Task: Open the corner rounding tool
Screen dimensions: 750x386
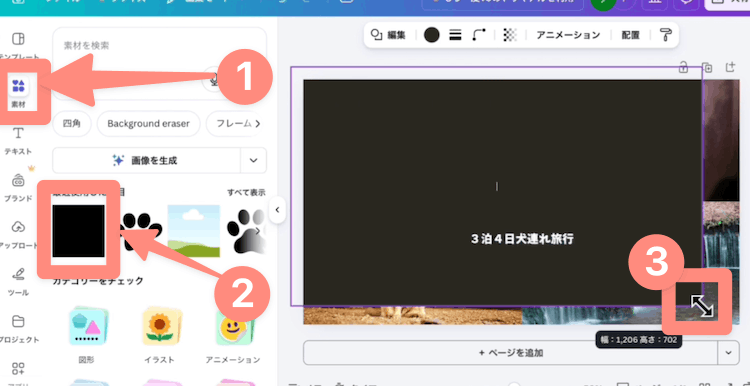Action: coord(479,34)
